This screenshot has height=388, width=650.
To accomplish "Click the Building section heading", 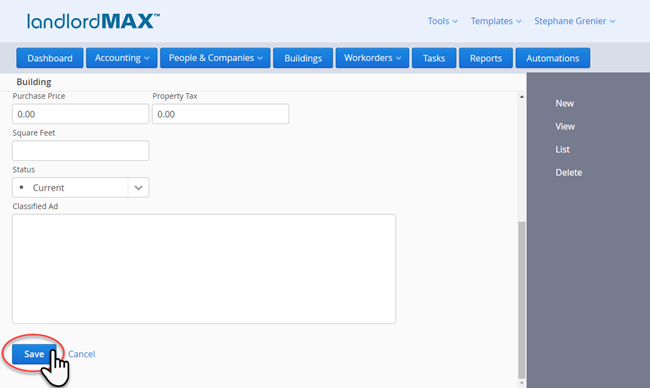I will pyautogui.click(x=34, y=82).
